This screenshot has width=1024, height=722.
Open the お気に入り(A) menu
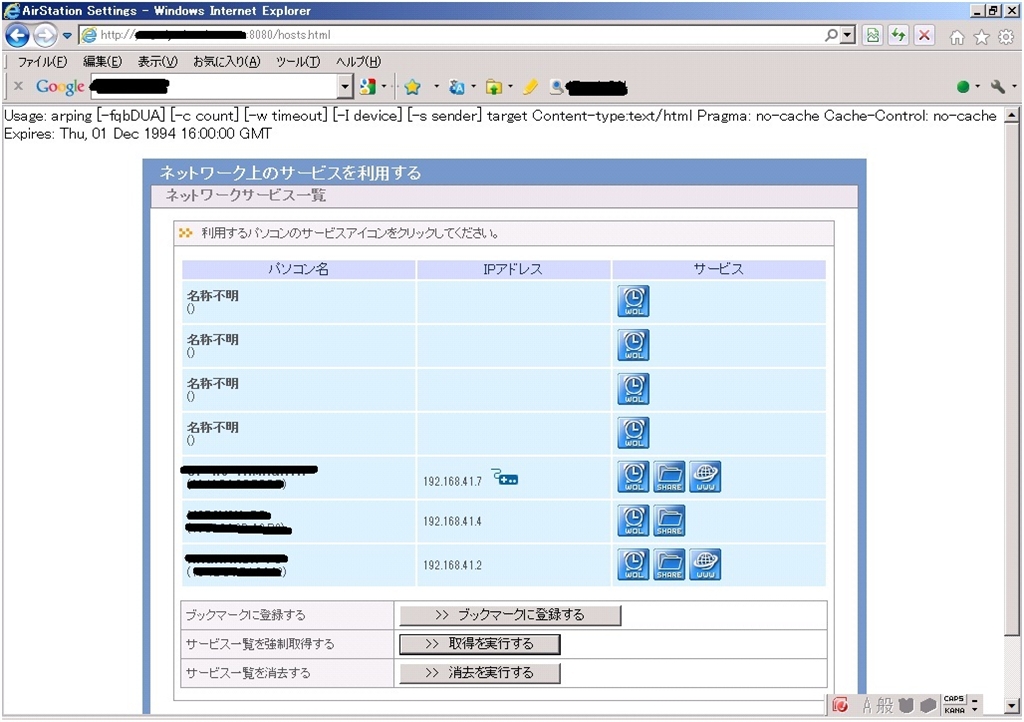point(227,62)
